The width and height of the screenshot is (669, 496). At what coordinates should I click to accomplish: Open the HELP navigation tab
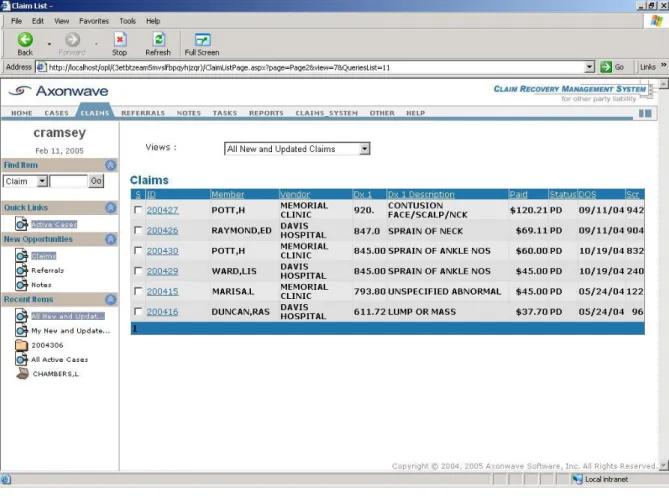coord(416,113)
